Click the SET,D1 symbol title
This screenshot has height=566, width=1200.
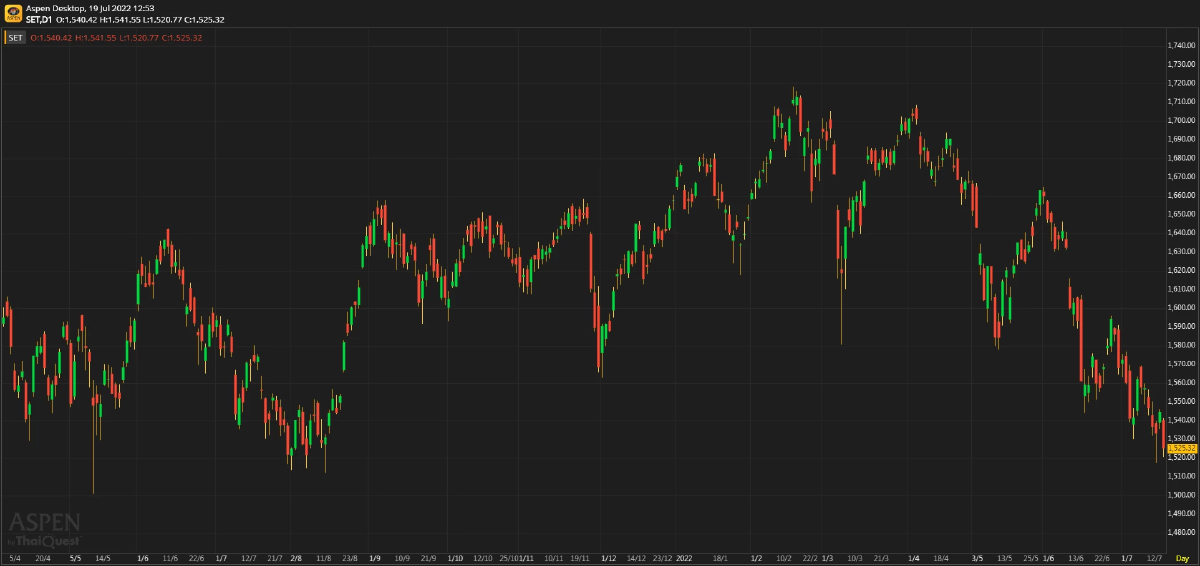39,19
